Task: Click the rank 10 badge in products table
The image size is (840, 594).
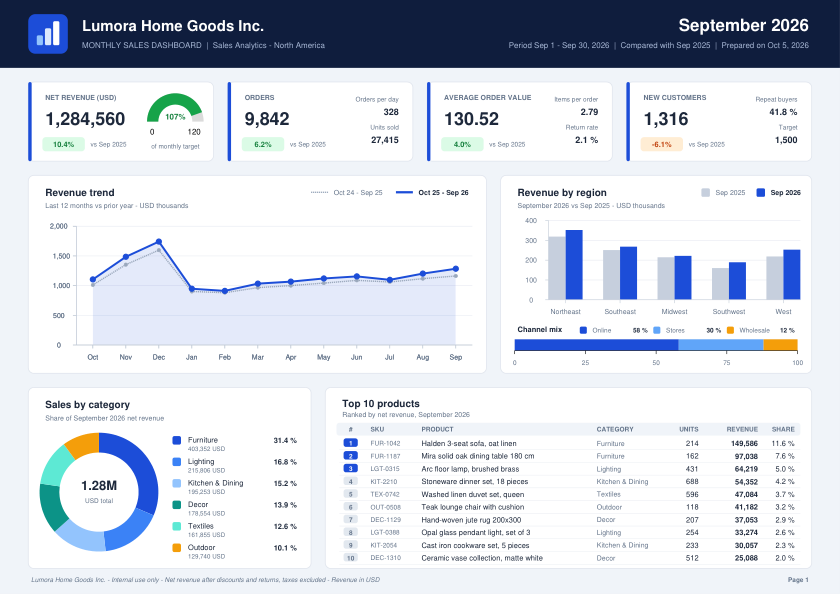Action: tap(350, 558)
